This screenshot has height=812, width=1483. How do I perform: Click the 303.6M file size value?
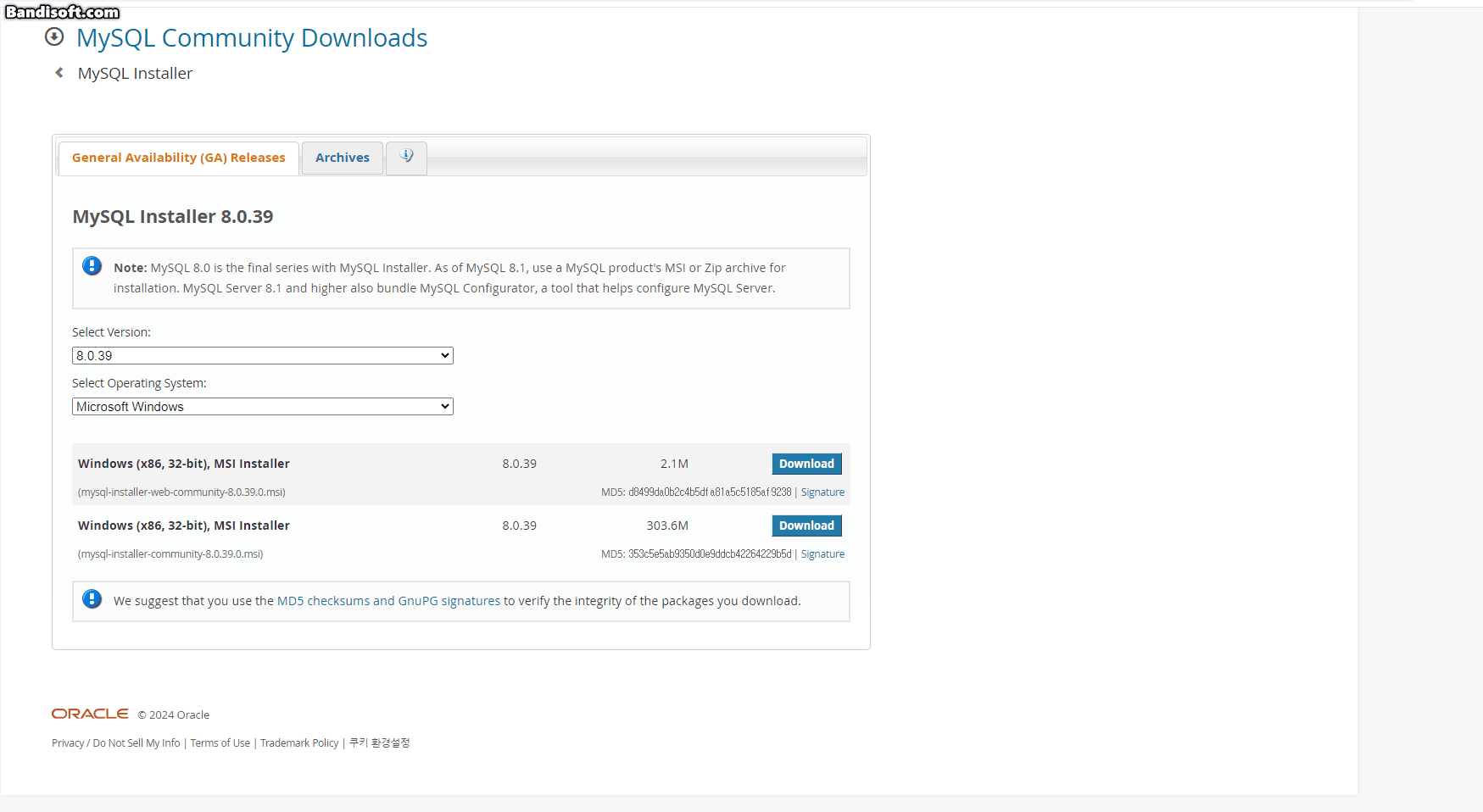[667, 526]
